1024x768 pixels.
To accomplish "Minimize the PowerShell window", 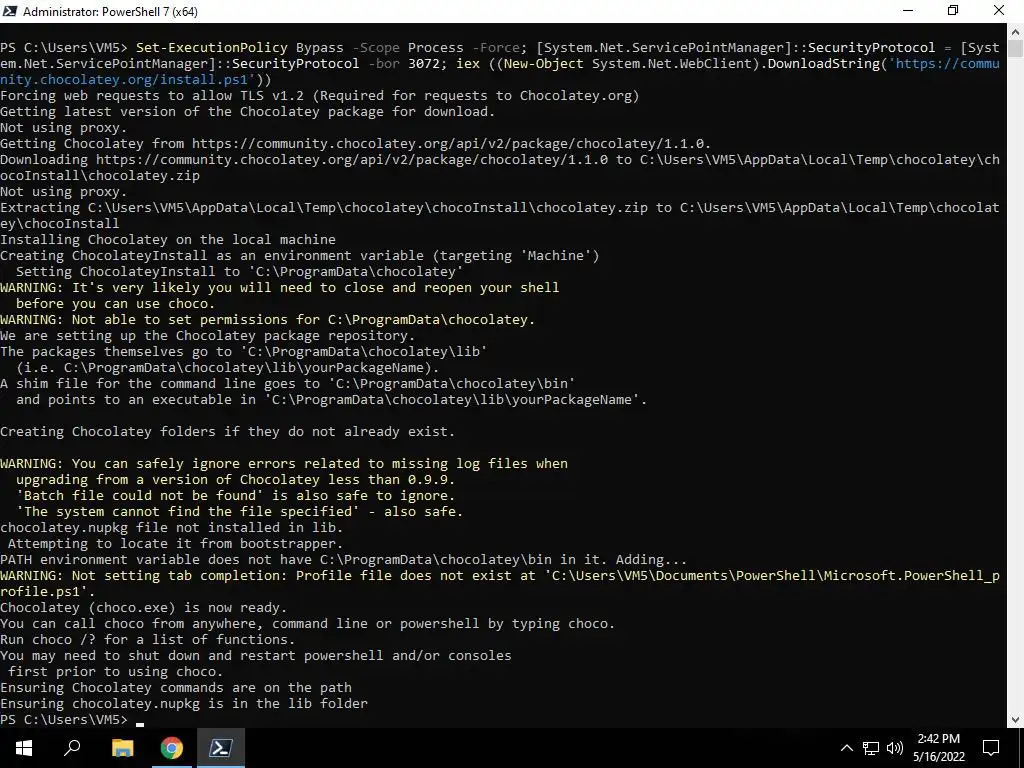I will [908, 11].
